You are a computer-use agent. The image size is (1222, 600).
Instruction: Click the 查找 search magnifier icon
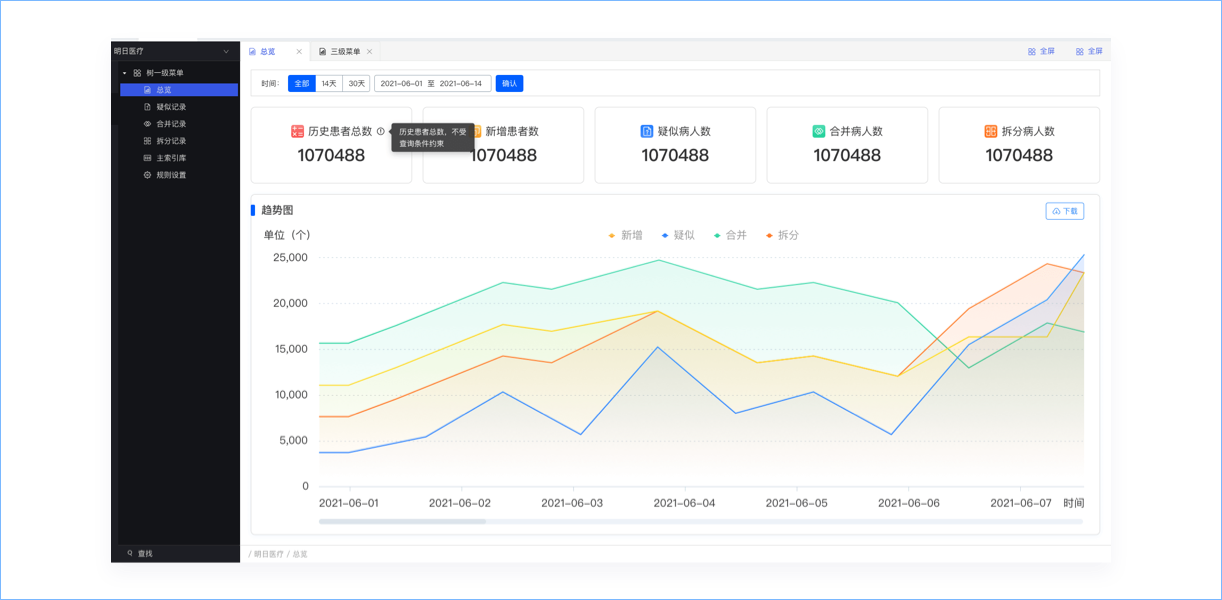tap(130, 553)
